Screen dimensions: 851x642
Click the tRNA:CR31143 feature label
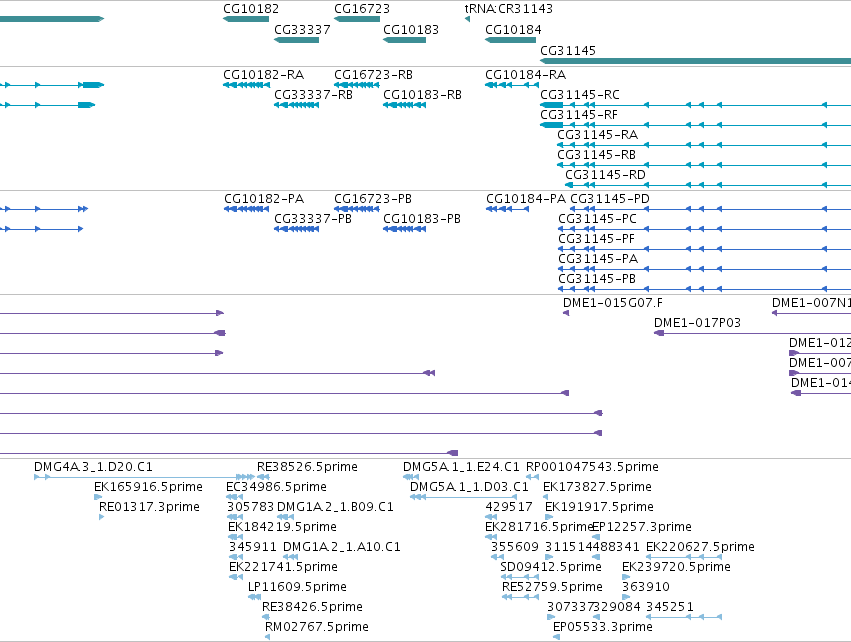click(x=509, y=9)
